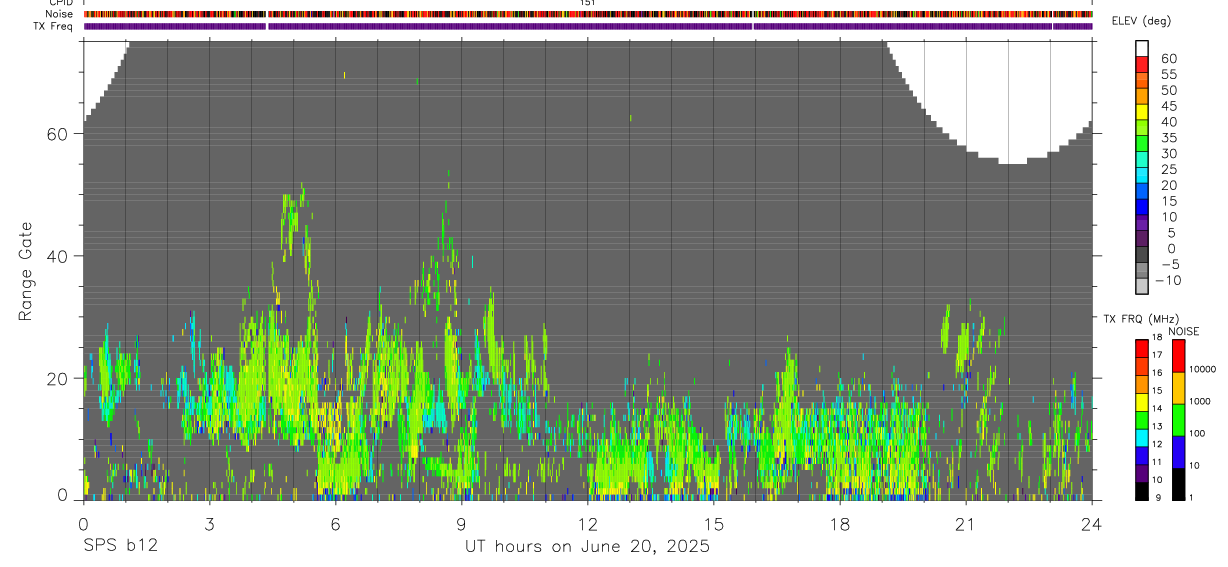Click the green 100 noise level swatch

1178,420
